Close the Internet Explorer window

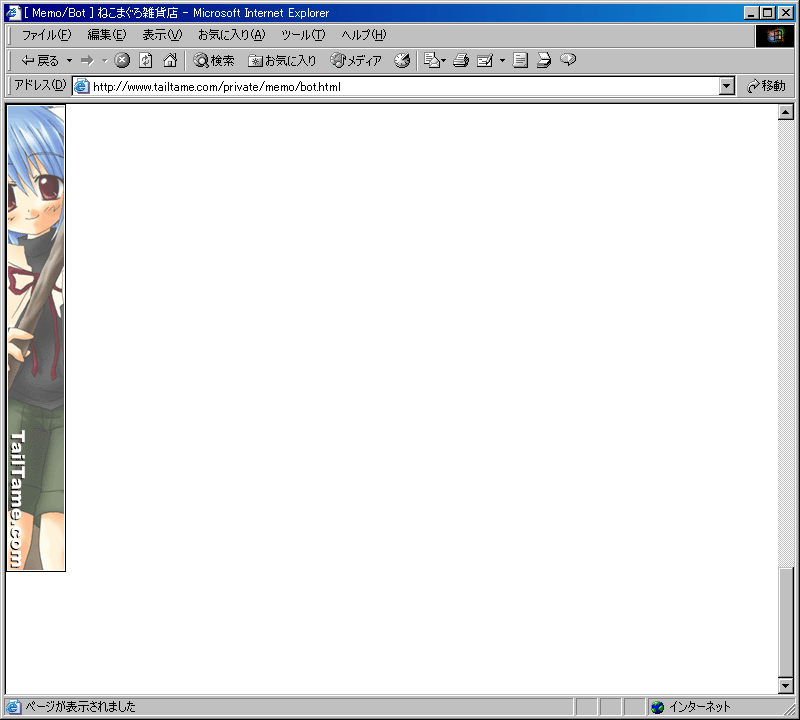(x=786, y=13)
